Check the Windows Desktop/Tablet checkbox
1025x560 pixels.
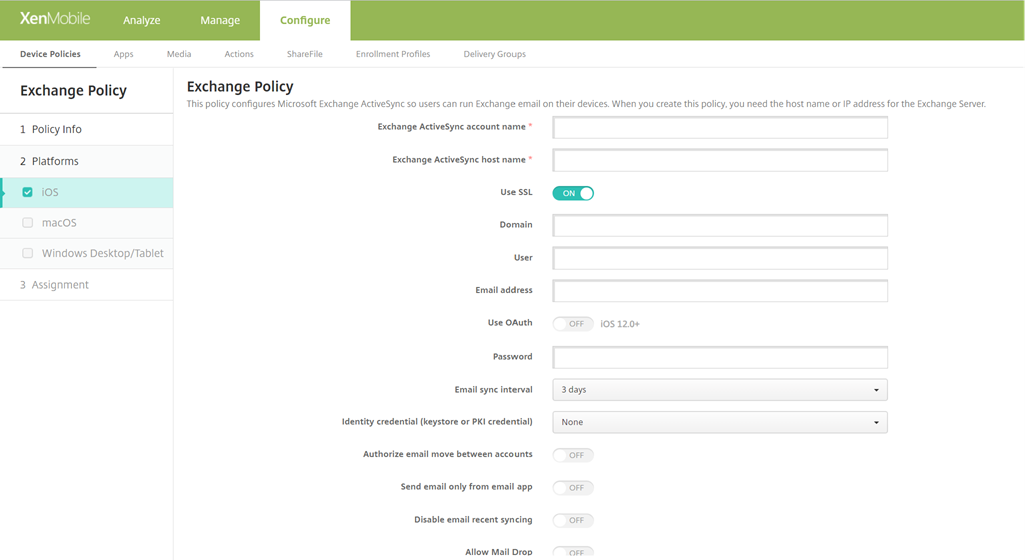click(x=27, y=253)
